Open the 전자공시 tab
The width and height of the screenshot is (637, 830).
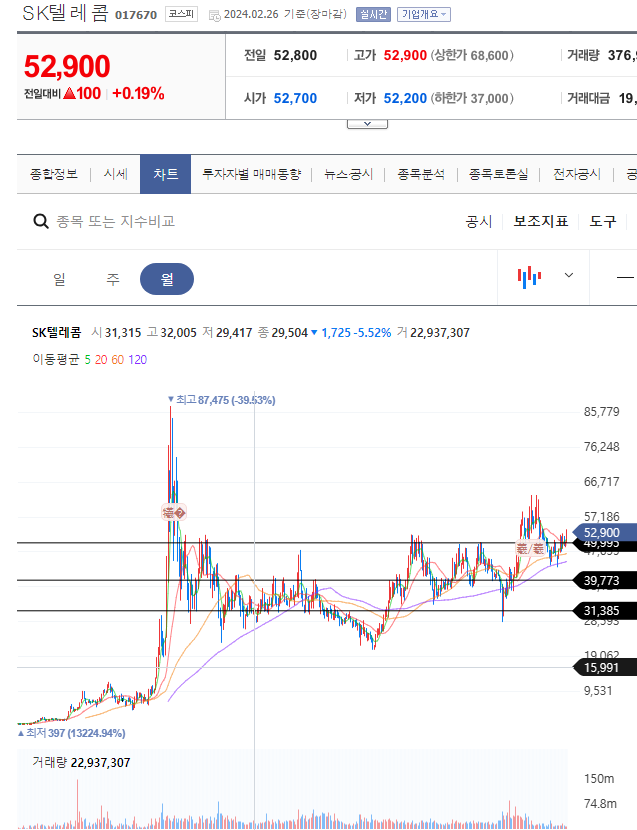tap(577, 174)
